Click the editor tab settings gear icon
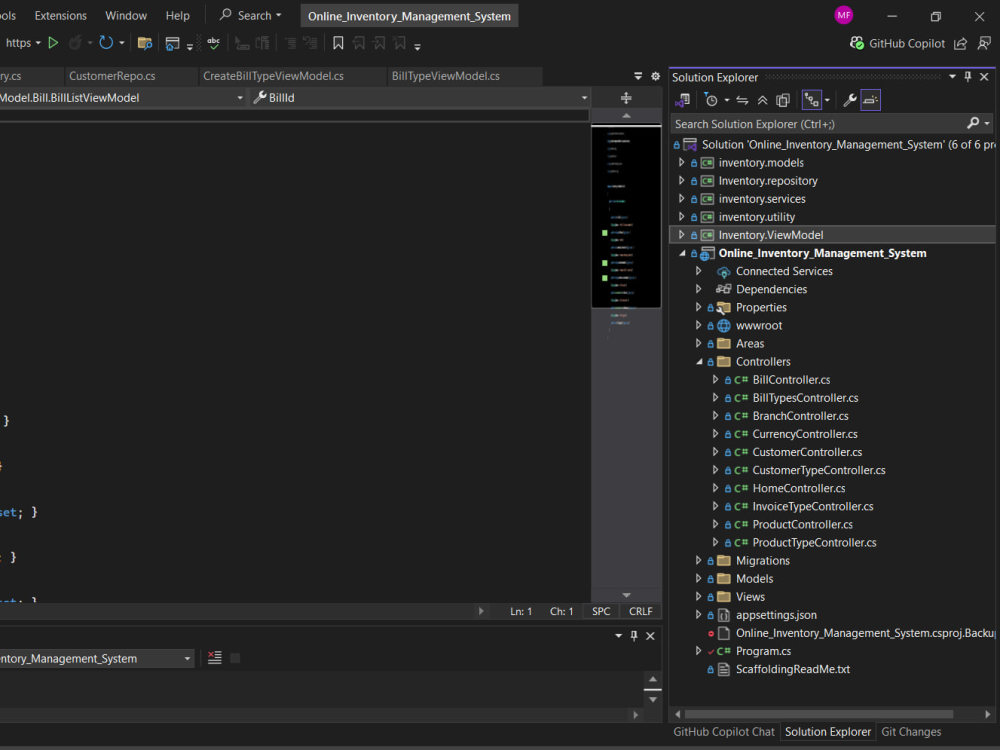 click(656, 77)
